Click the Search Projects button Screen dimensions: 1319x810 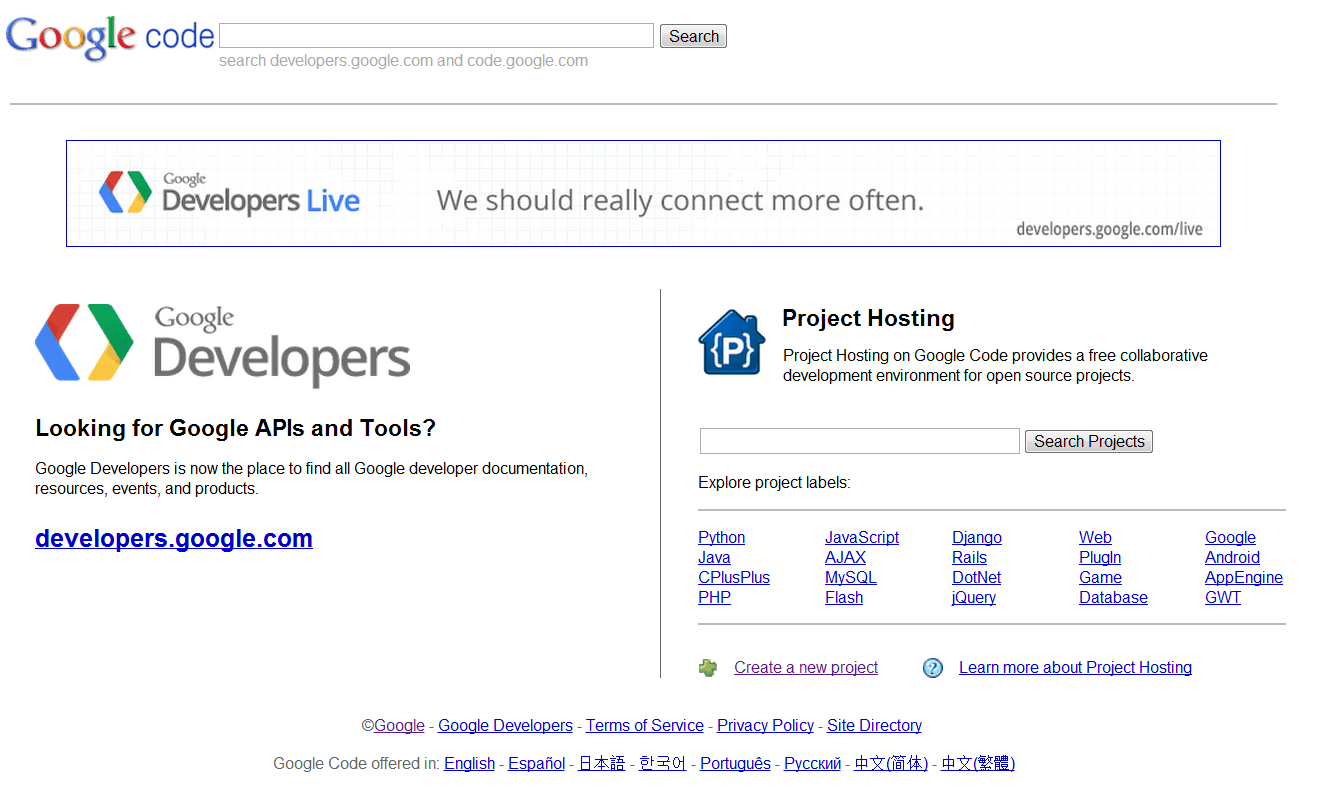[x=1089, y=441]
